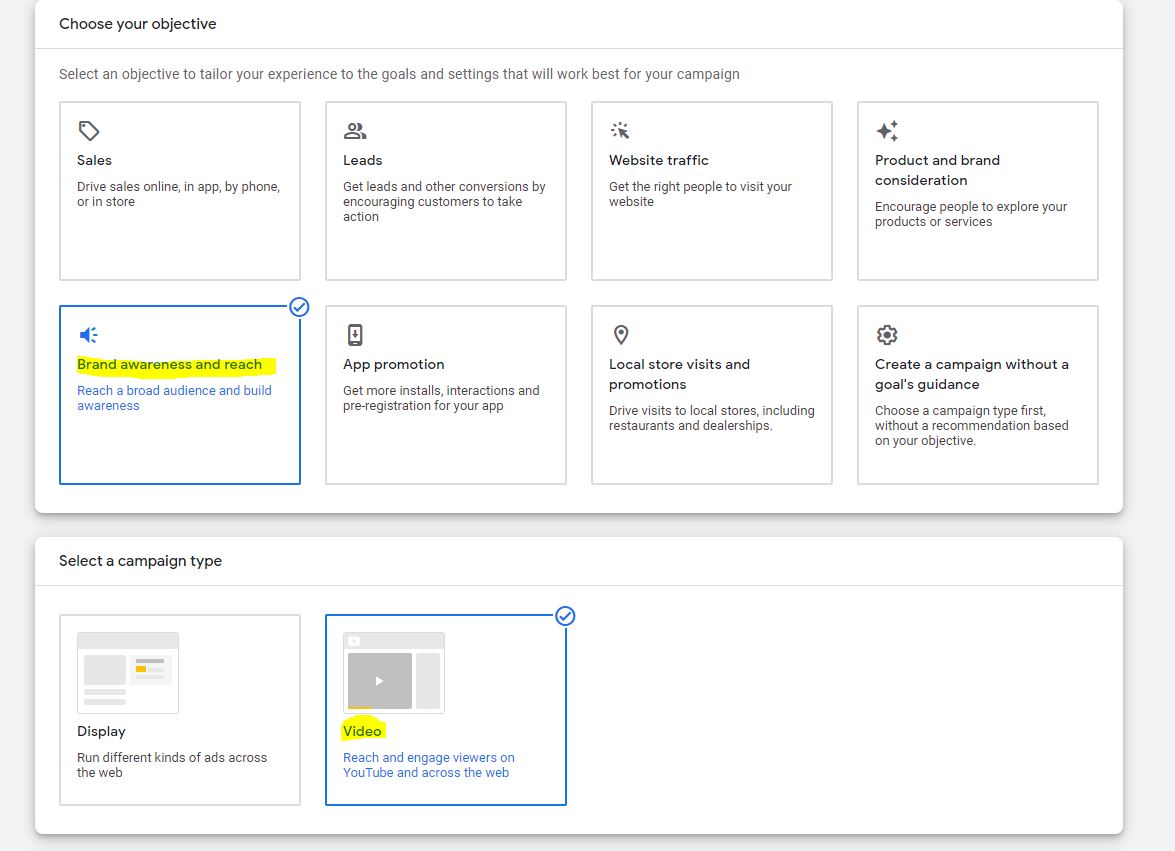Toggle the checkmark on Brand awareness and reach
Image resolution: width=1175 pixels, height=851 pixels.
(x=299, y=307)
